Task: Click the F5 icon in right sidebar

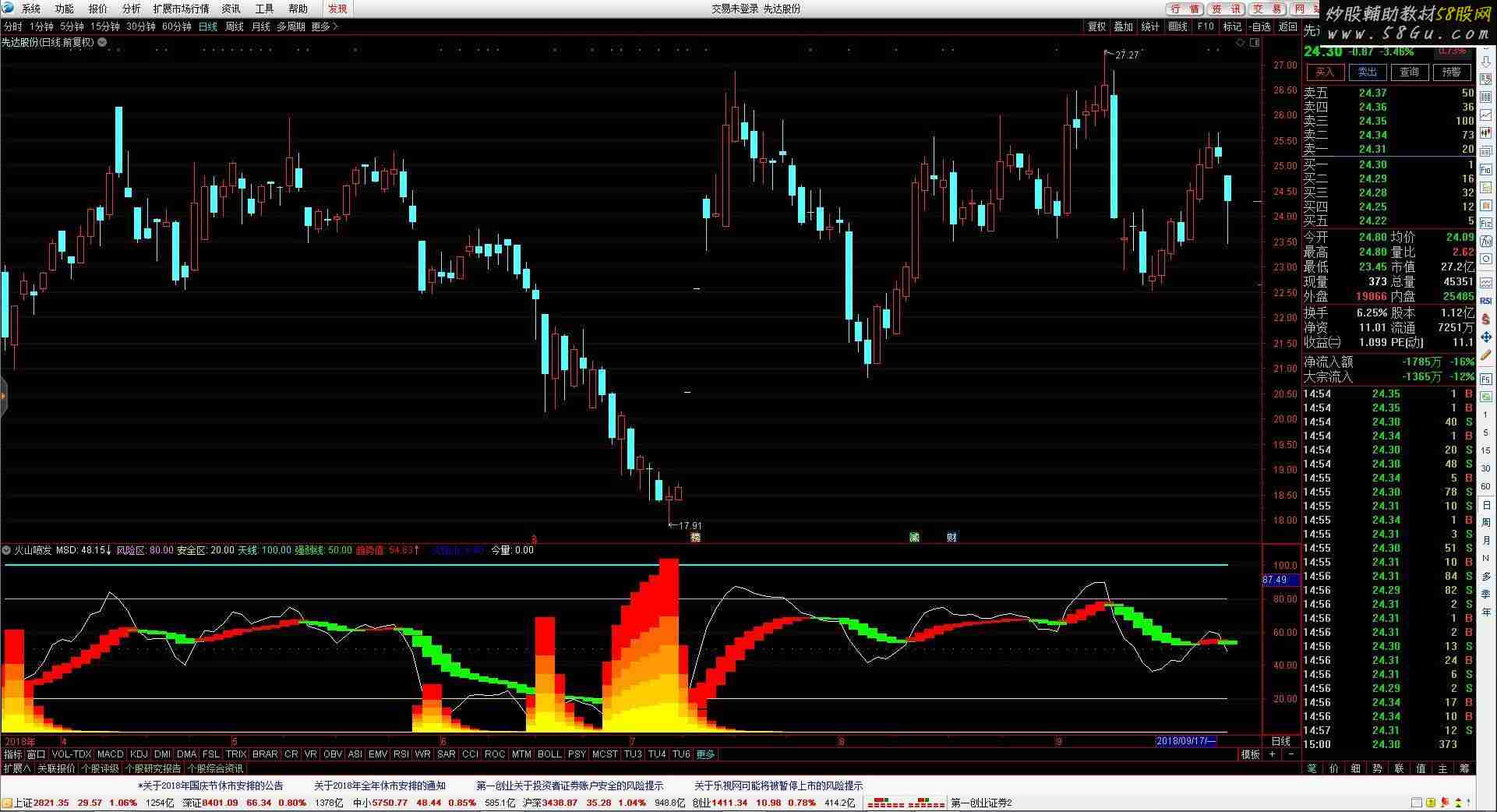Action: 1485,379
